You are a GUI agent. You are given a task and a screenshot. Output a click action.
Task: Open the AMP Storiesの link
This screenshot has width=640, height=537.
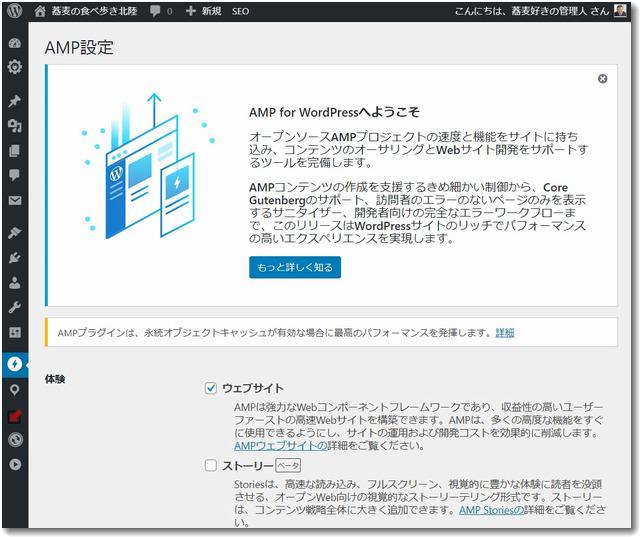click(x=491, y=510)
